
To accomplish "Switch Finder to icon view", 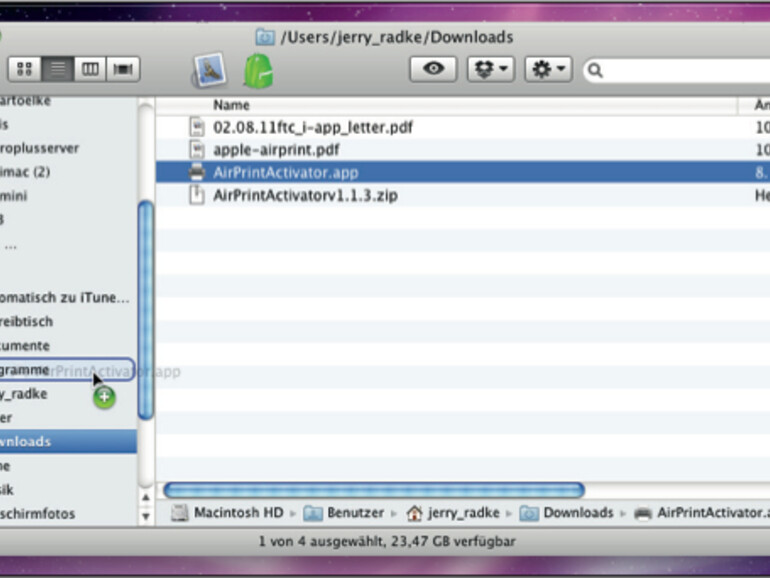I will click(x=25, y=69).
